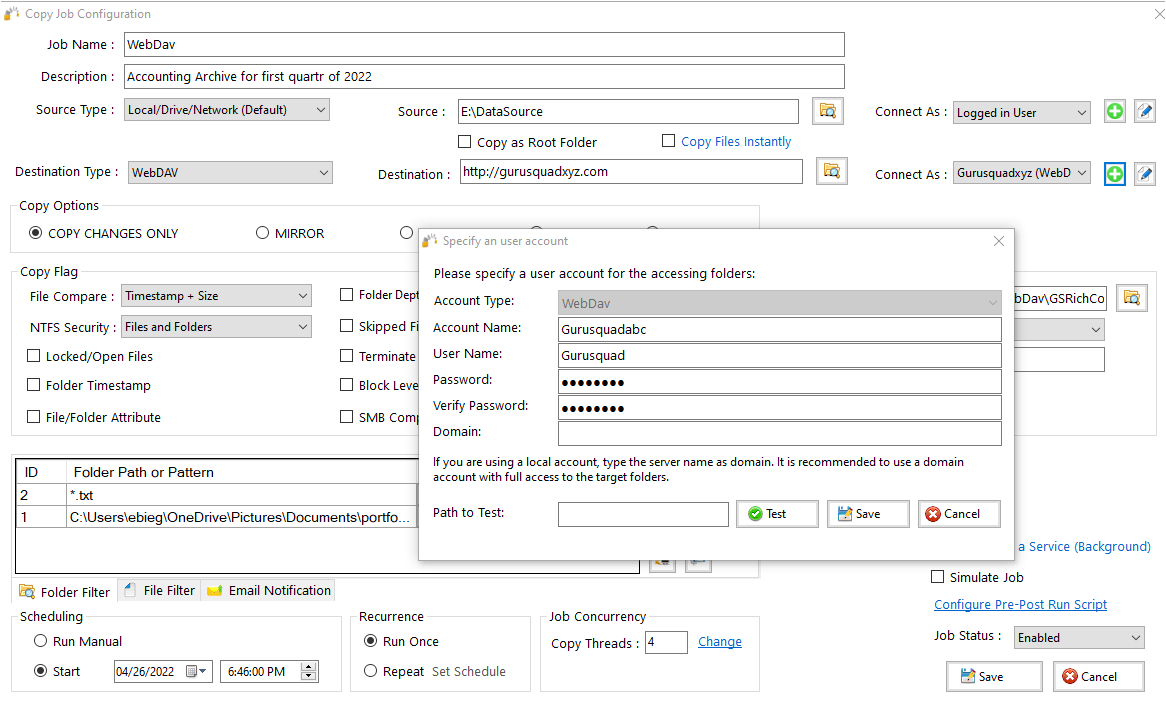The width and height of the screenshot is (1166, 712).
Task: Expand NTFS Security Files and Folders dropdown
Action: click(x=216, y=327)
